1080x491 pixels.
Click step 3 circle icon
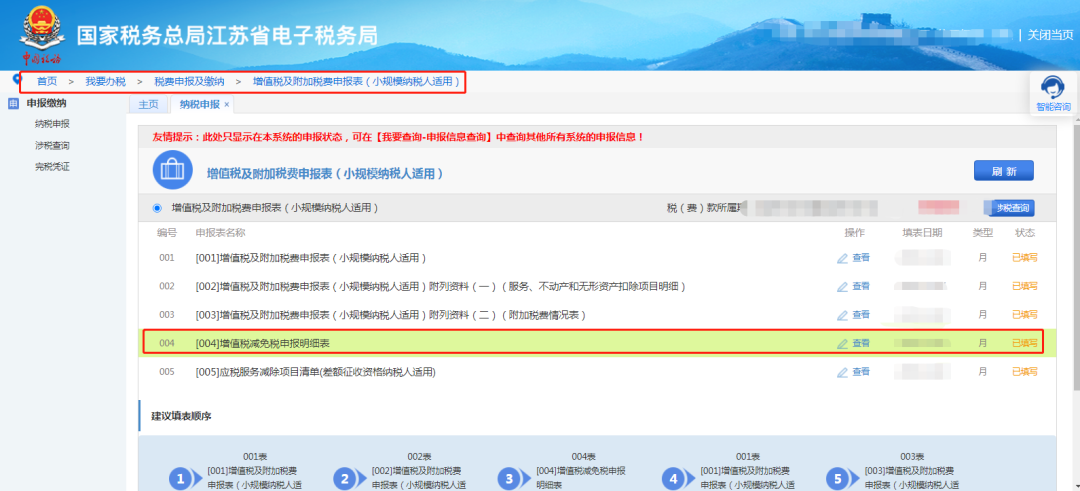(508, 479)
